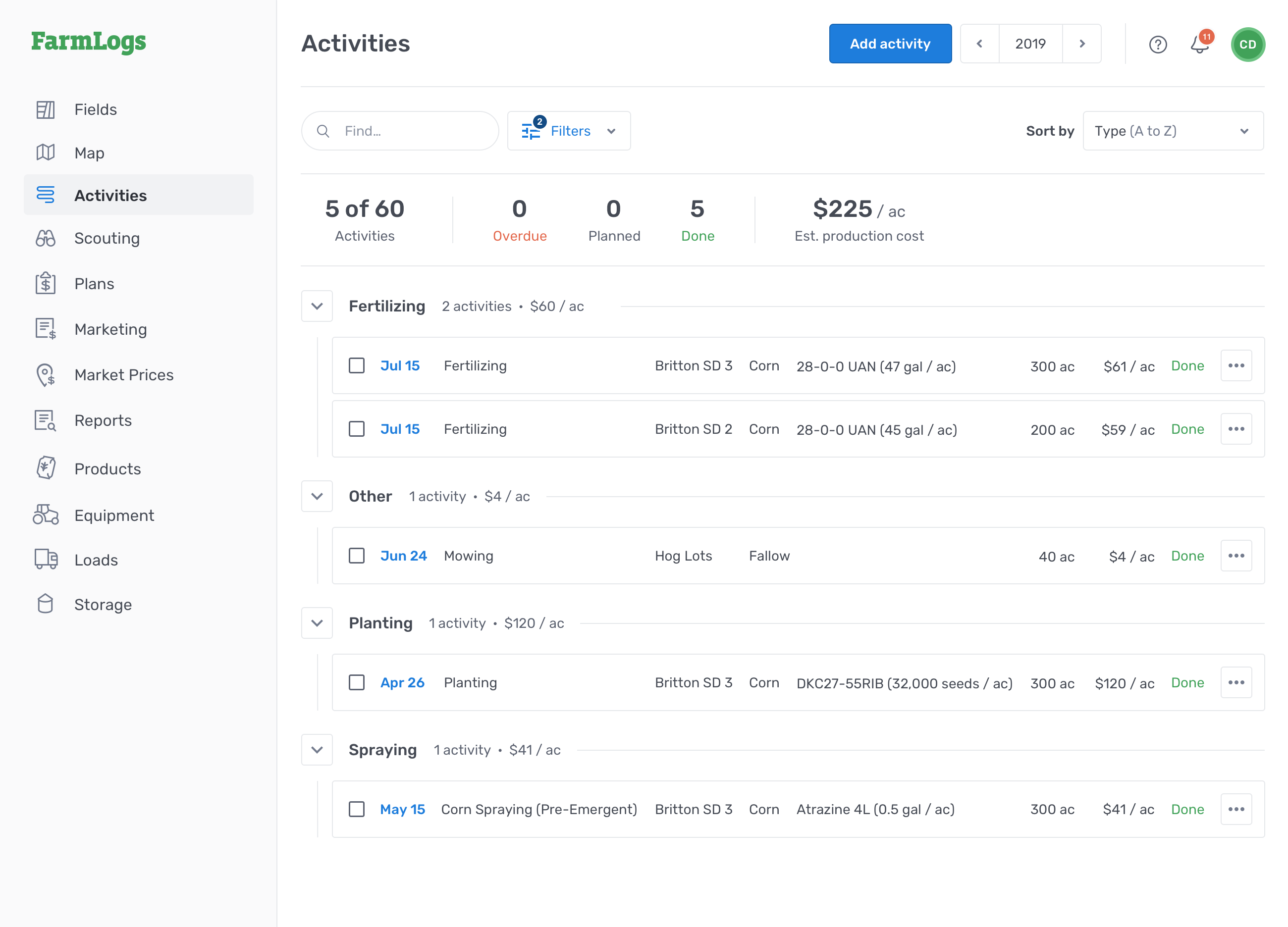This screenshot has width=1288, height=927.
Task: Click the Scouting binoculars icon
Action: (46, 238)
